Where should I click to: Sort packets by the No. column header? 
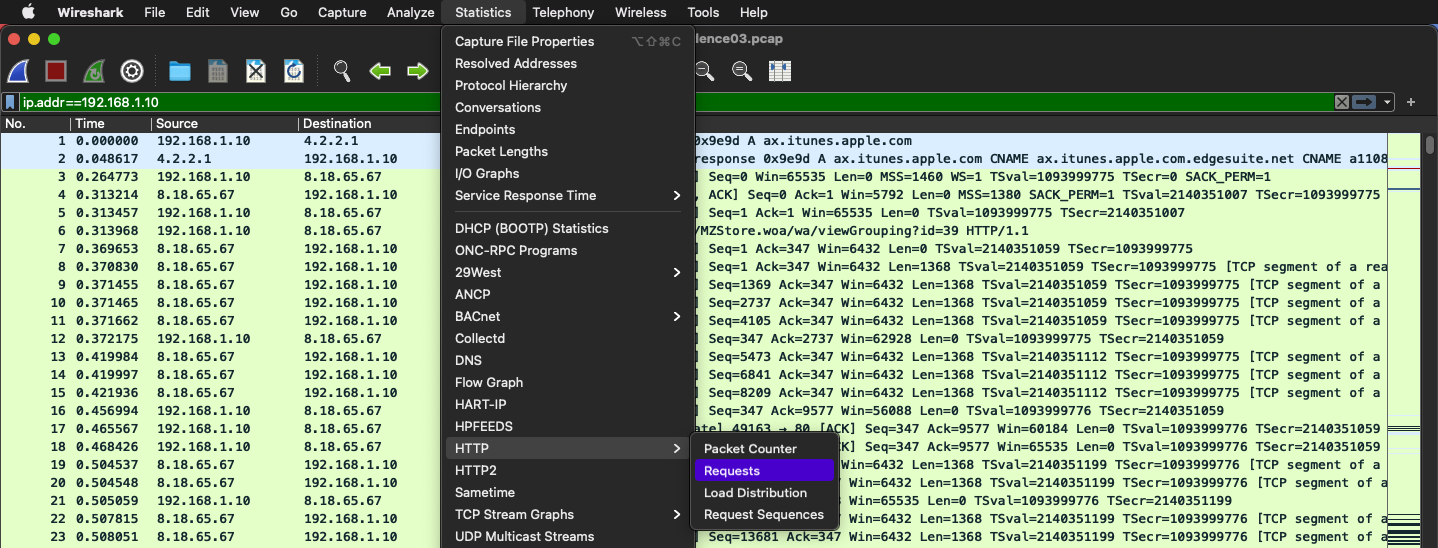click(35, 124)
